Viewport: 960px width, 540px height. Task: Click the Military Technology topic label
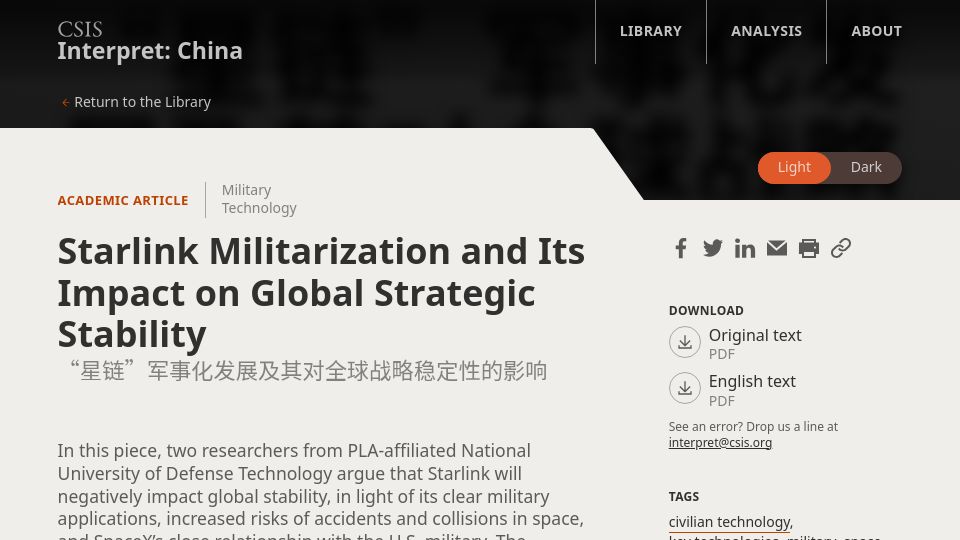pos(259,199)
